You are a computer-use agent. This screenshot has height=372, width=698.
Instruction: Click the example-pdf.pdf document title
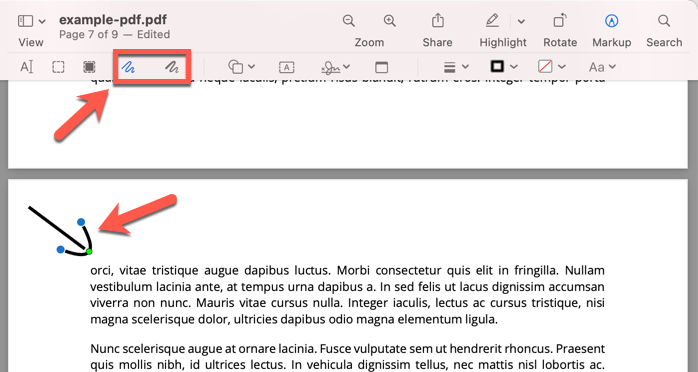click(113, 20)
